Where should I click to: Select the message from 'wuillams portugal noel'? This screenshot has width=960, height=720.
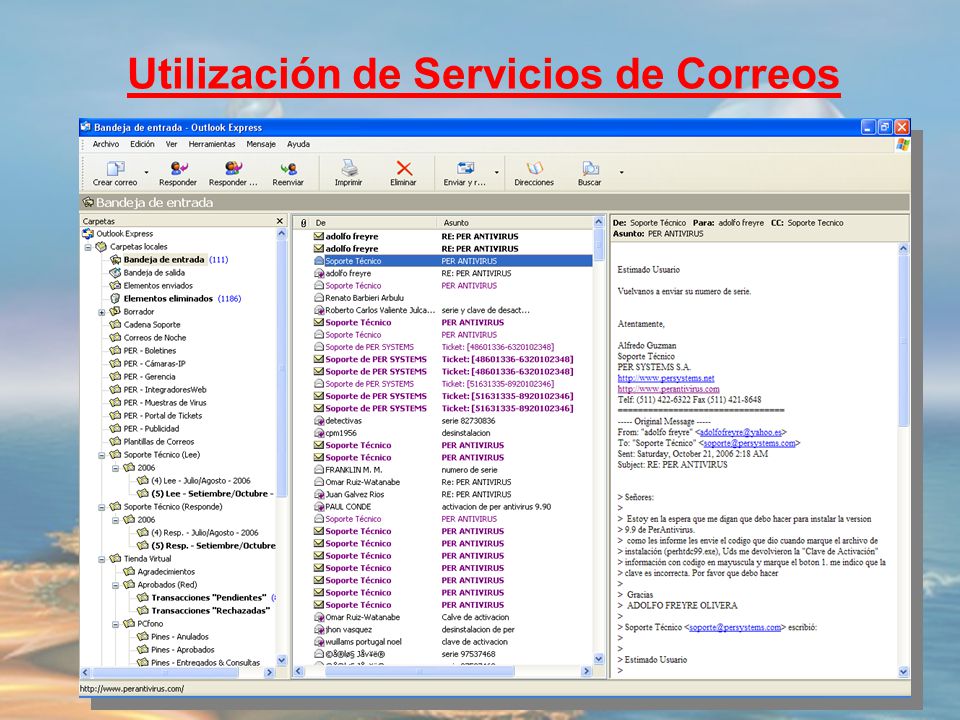pos(453,642)
